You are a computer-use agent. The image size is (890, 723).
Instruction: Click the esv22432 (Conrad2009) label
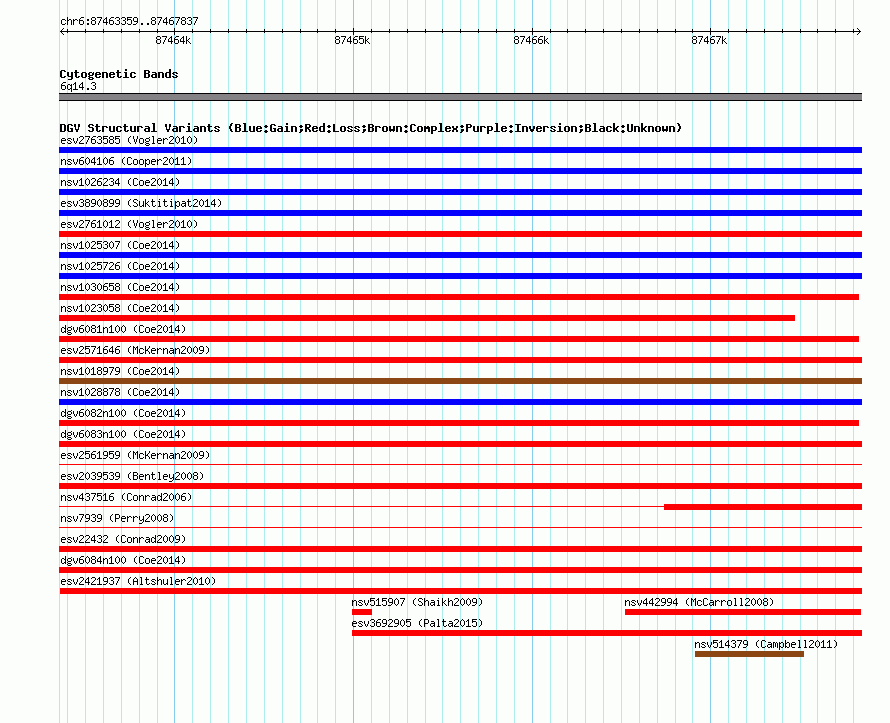coord(123,539)
